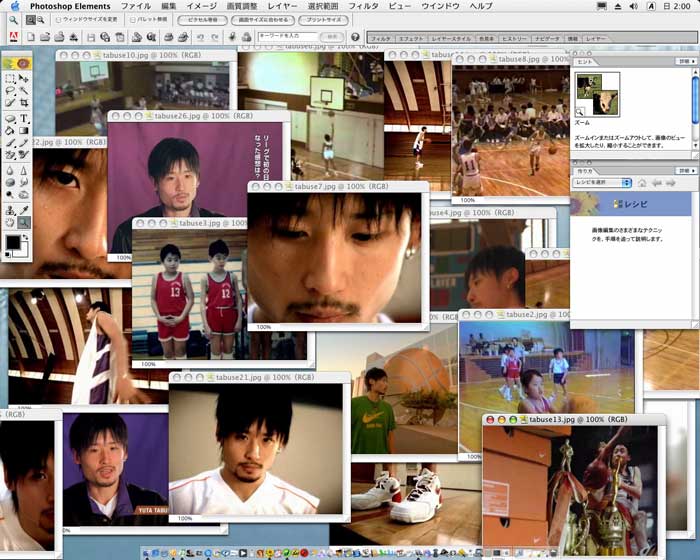Reset to default colors mini icon

click(8, 255)
